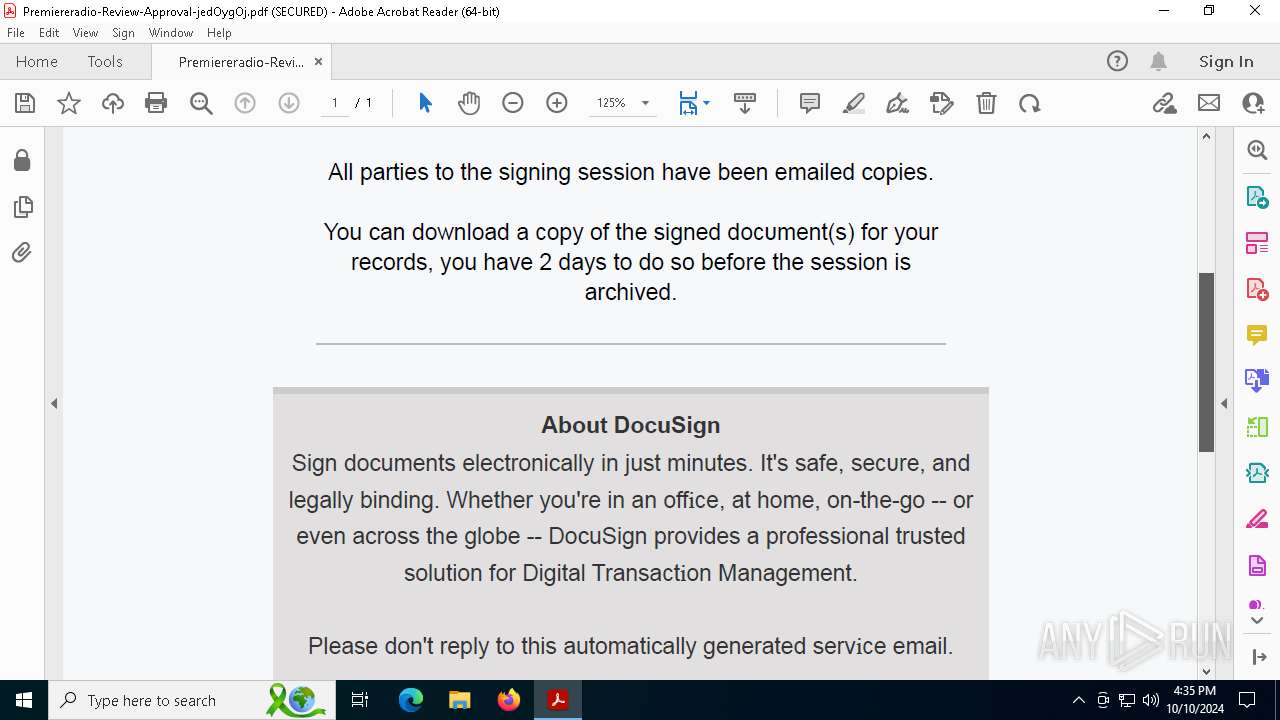Open security settings via the padlock icon
Image resolution: width=1280 pixels, height=720 pixels.
point(22,160)
